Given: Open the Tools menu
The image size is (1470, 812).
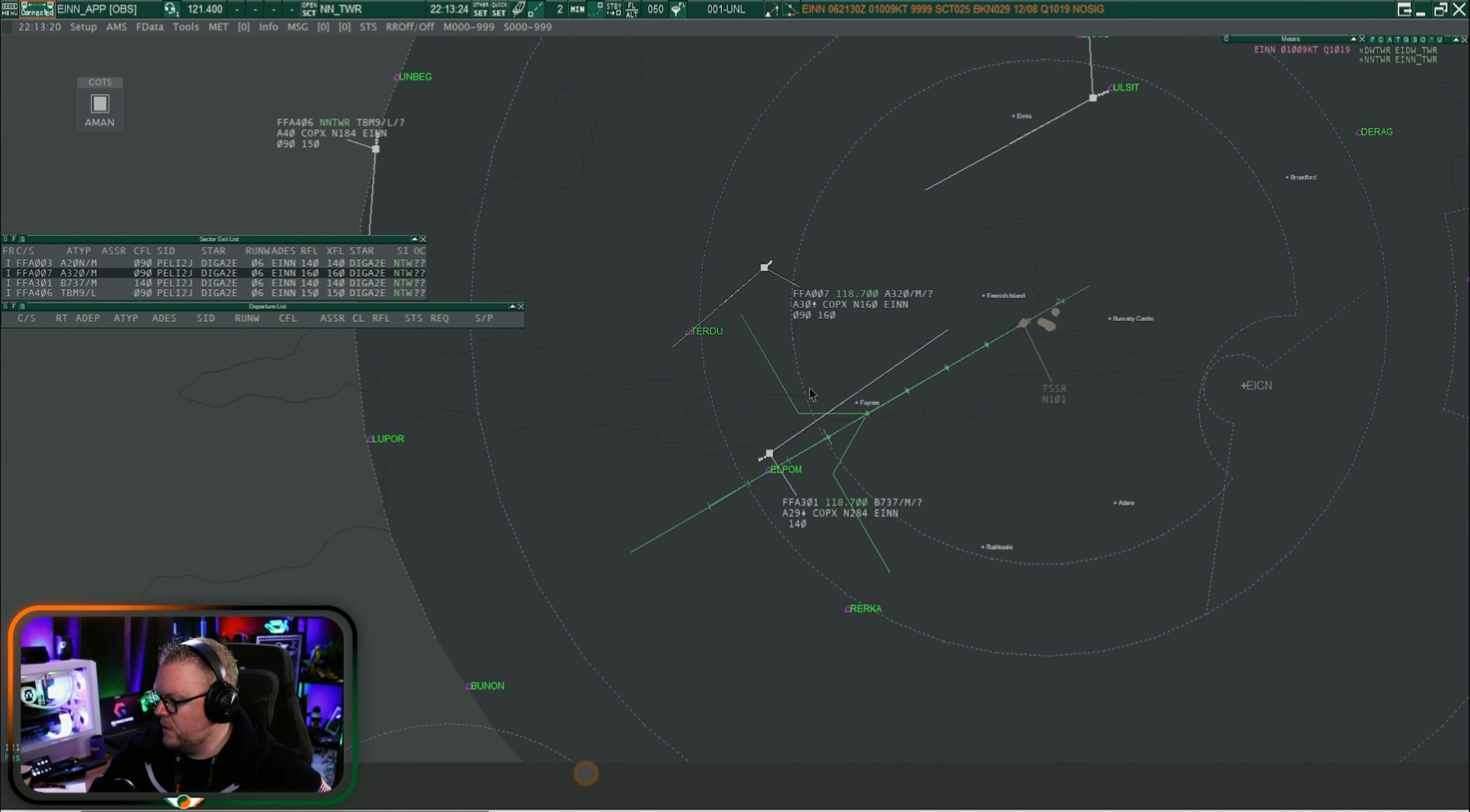Looking at the screenshot, I should pyautogui.click(x=185, y=26).
